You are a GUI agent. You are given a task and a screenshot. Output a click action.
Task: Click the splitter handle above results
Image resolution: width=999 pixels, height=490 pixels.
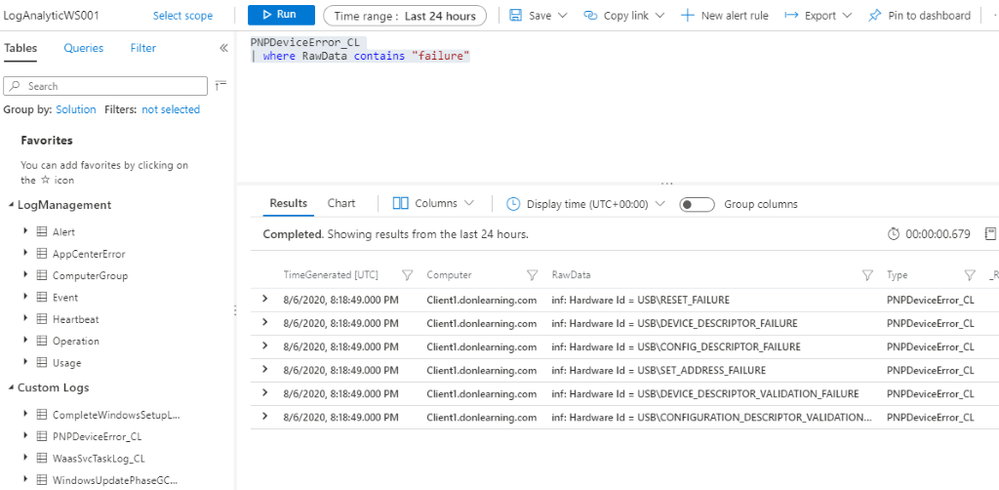[x=667, y=184]
